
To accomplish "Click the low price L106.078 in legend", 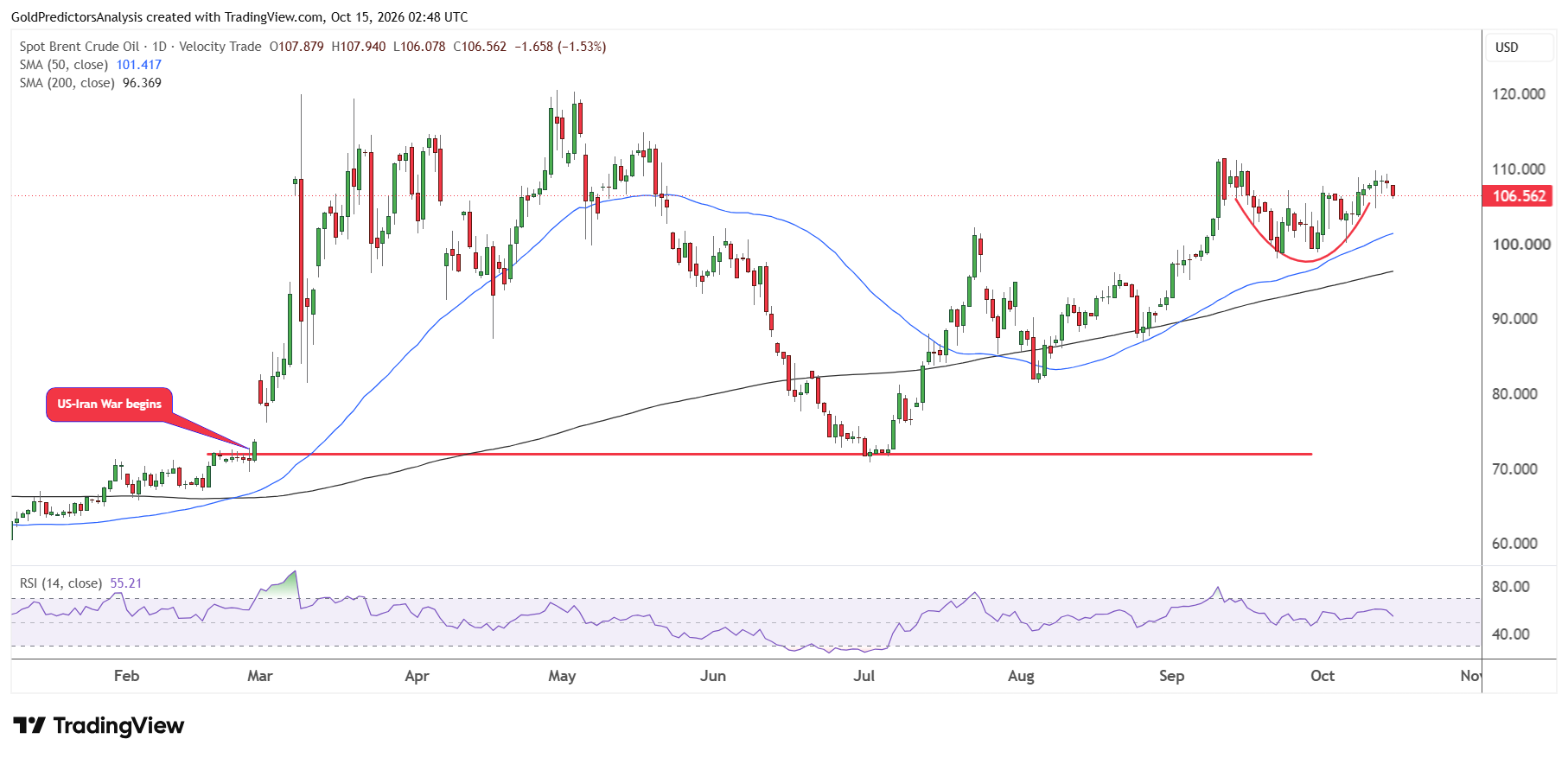I will click(419, 47).
